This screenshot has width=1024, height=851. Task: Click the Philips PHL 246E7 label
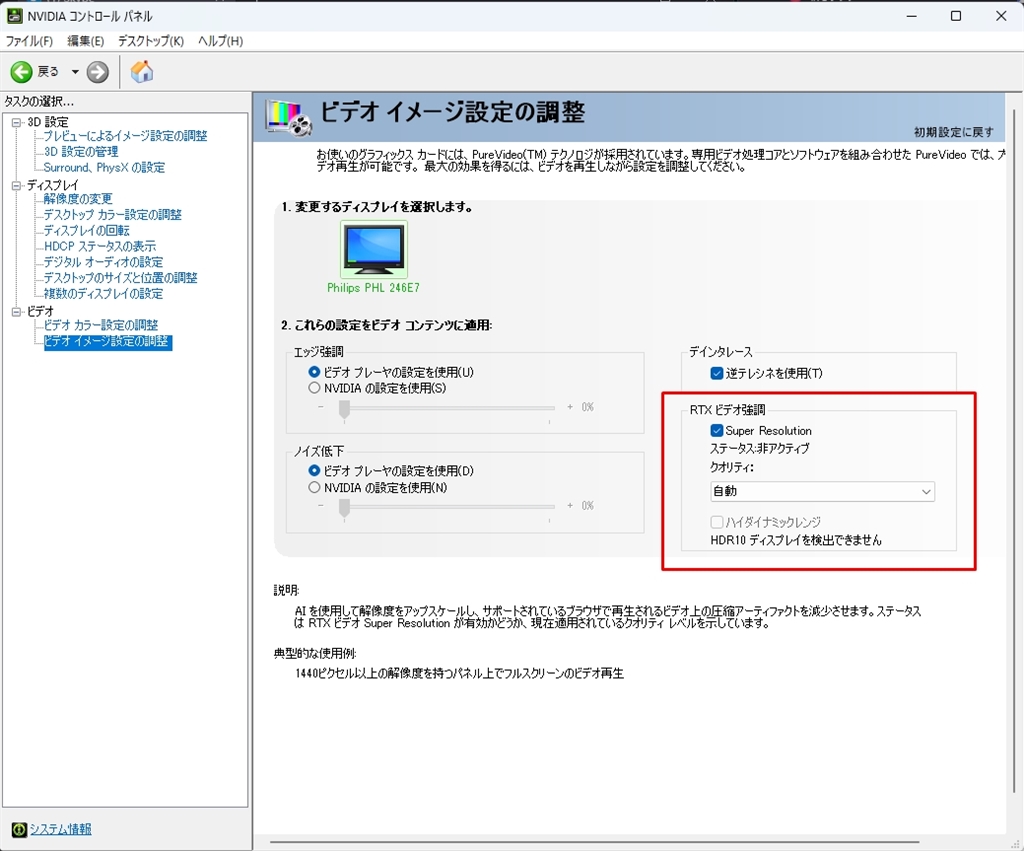[x=373, y=288]
